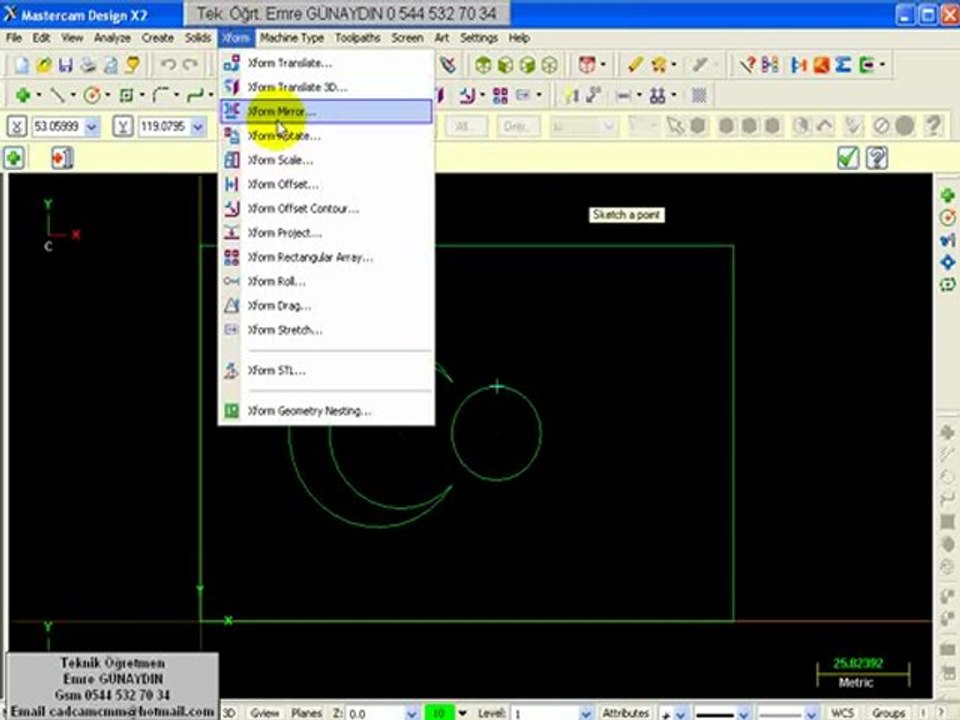Viewport: 960px width, 720px height.
Task: Select the Fillet entities tool
Action: point(160,95)
